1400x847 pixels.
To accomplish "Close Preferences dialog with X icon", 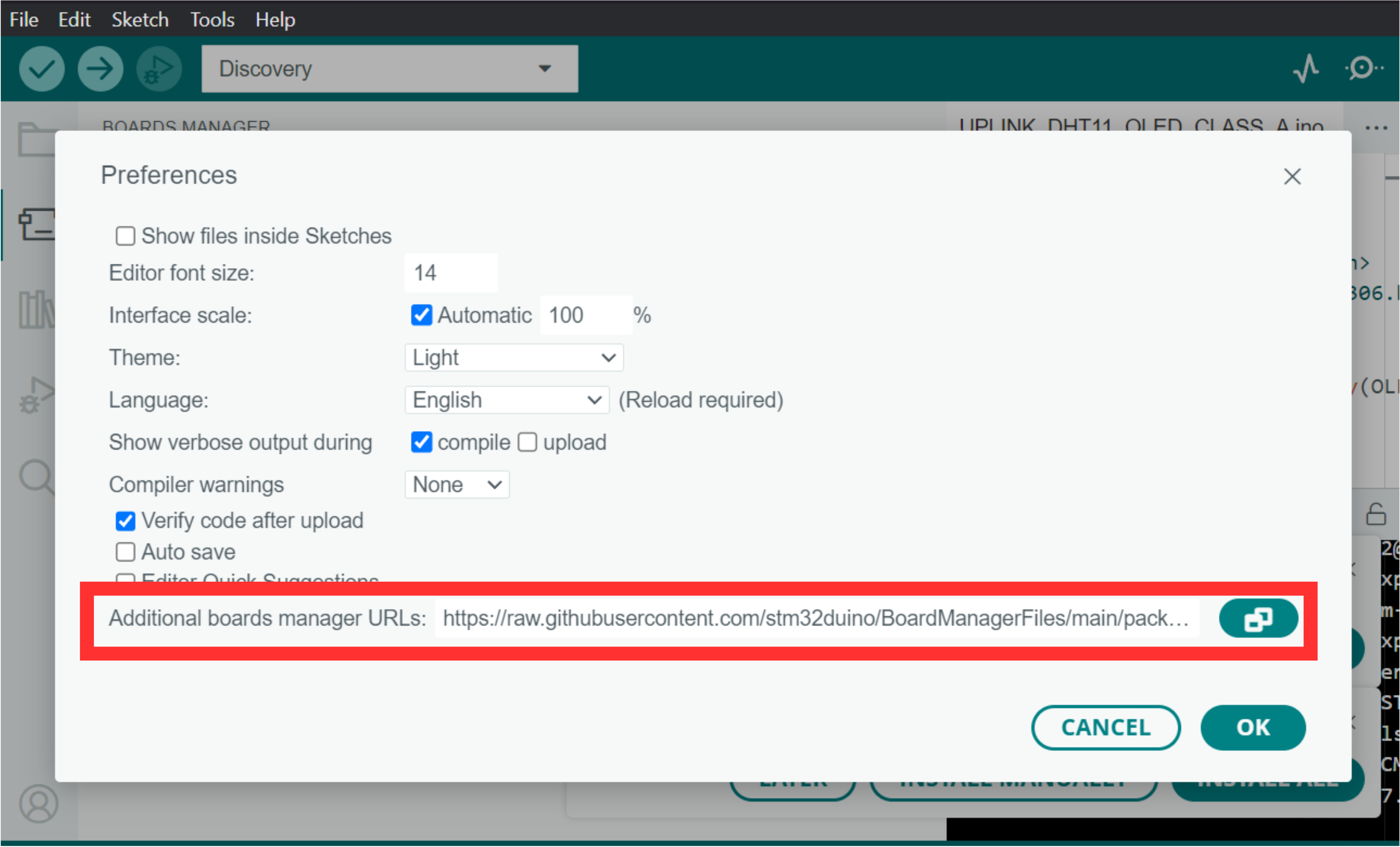I will (1292, 177).
